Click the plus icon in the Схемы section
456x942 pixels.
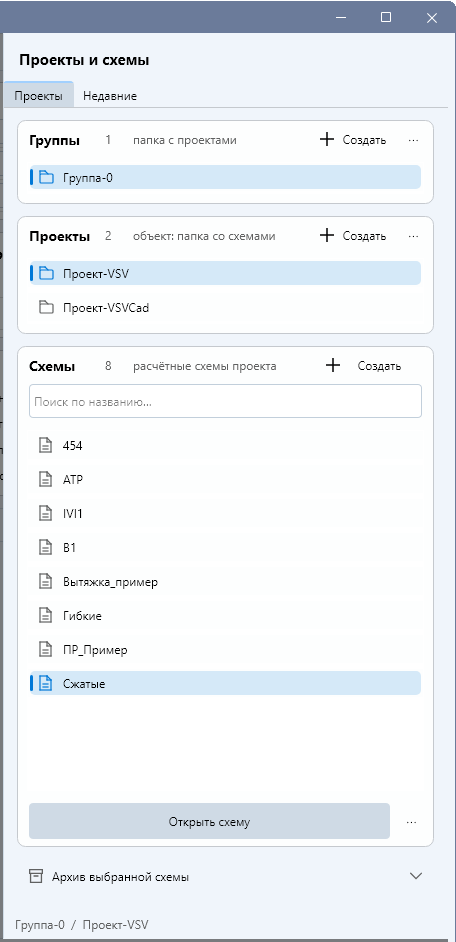tap(333, 365)
